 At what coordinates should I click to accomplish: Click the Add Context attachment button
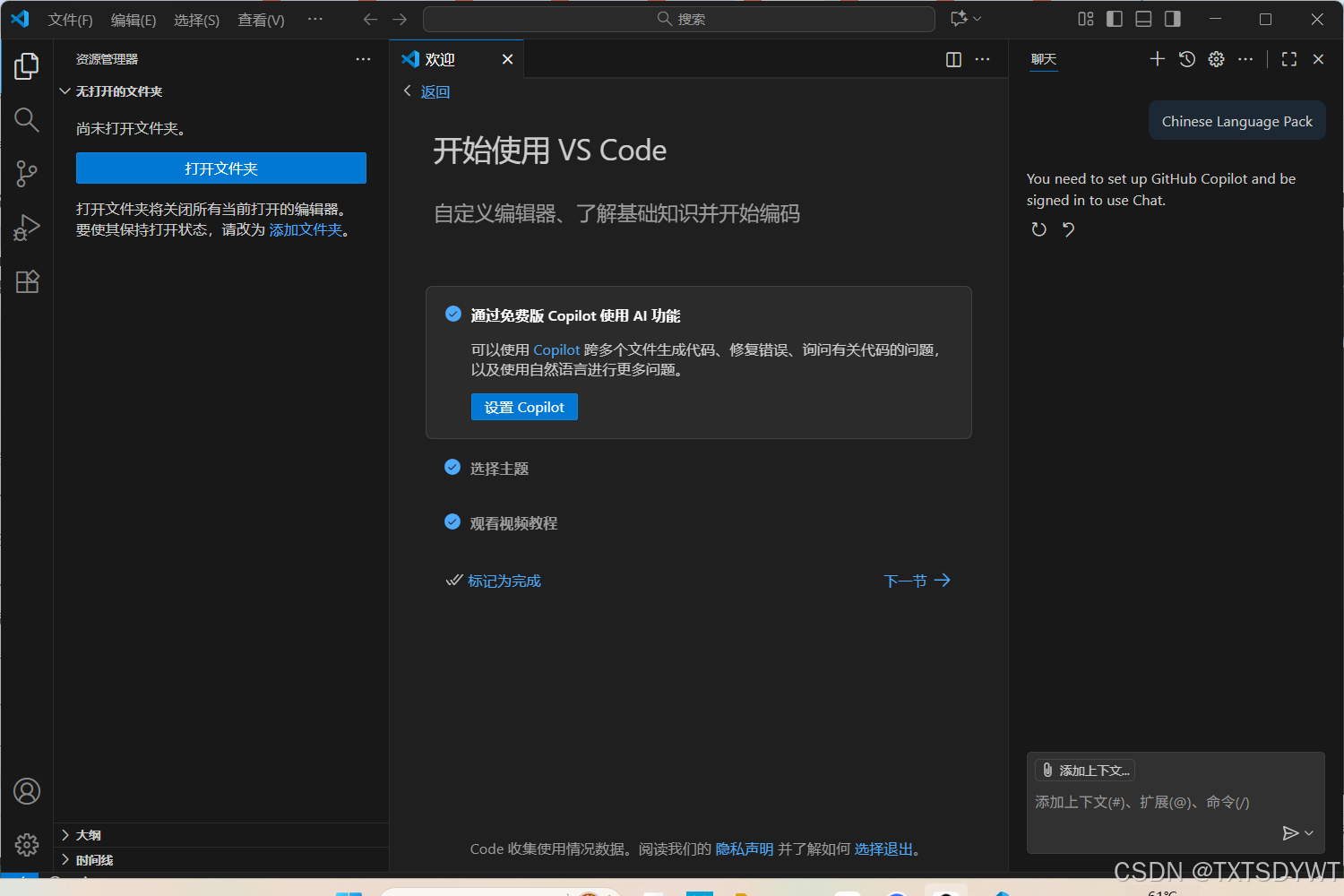(1086, 771)
